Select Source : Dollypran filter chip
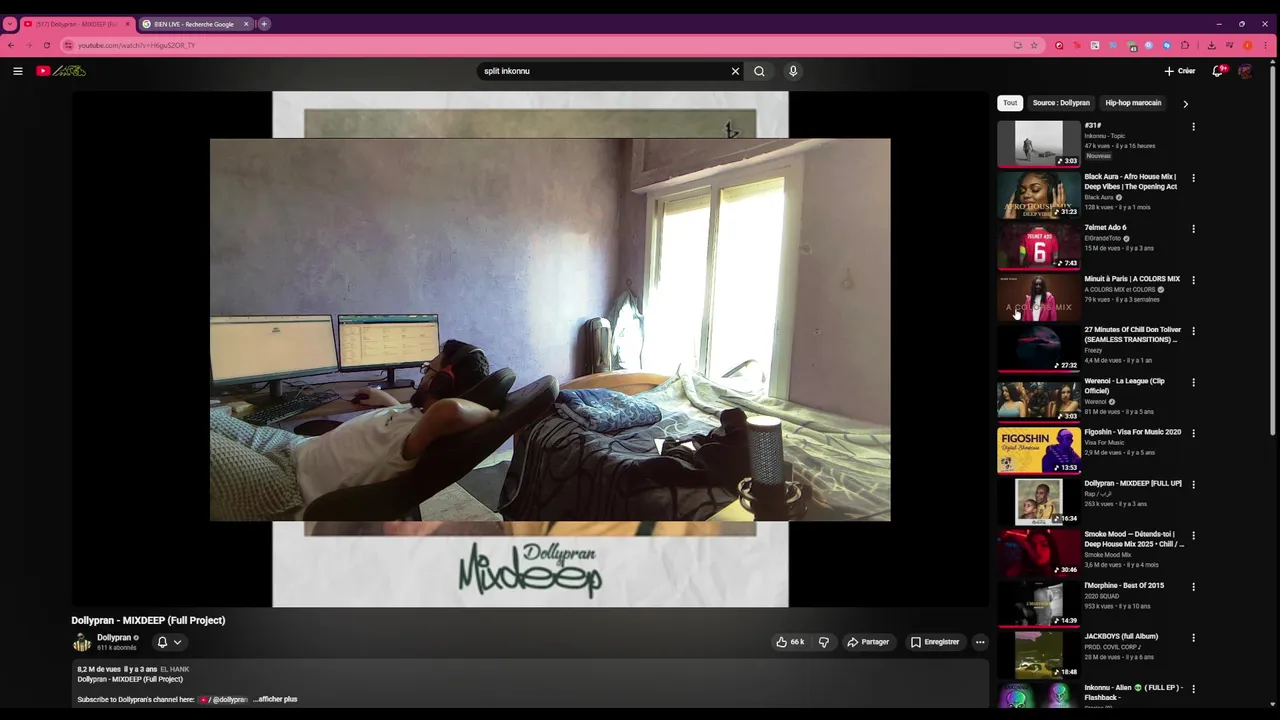The width and height of the screenshot is (1280, 720). (1061, 103)
